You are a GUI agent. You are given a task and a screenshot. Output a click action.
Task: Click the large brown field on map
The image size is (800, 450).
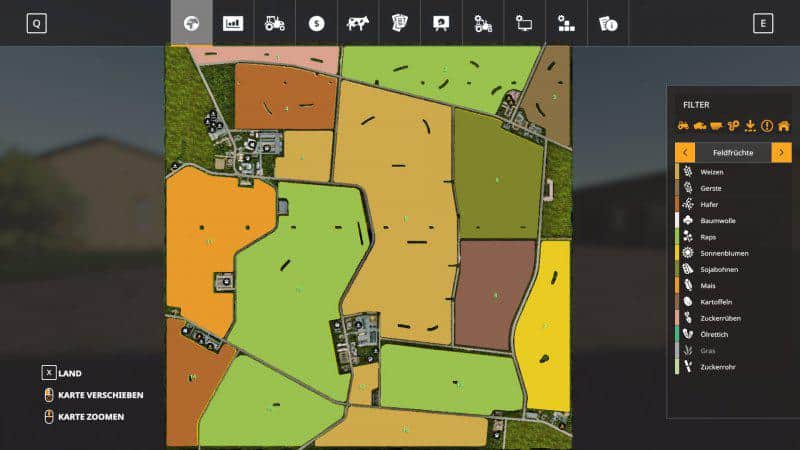tap(494, 294)
